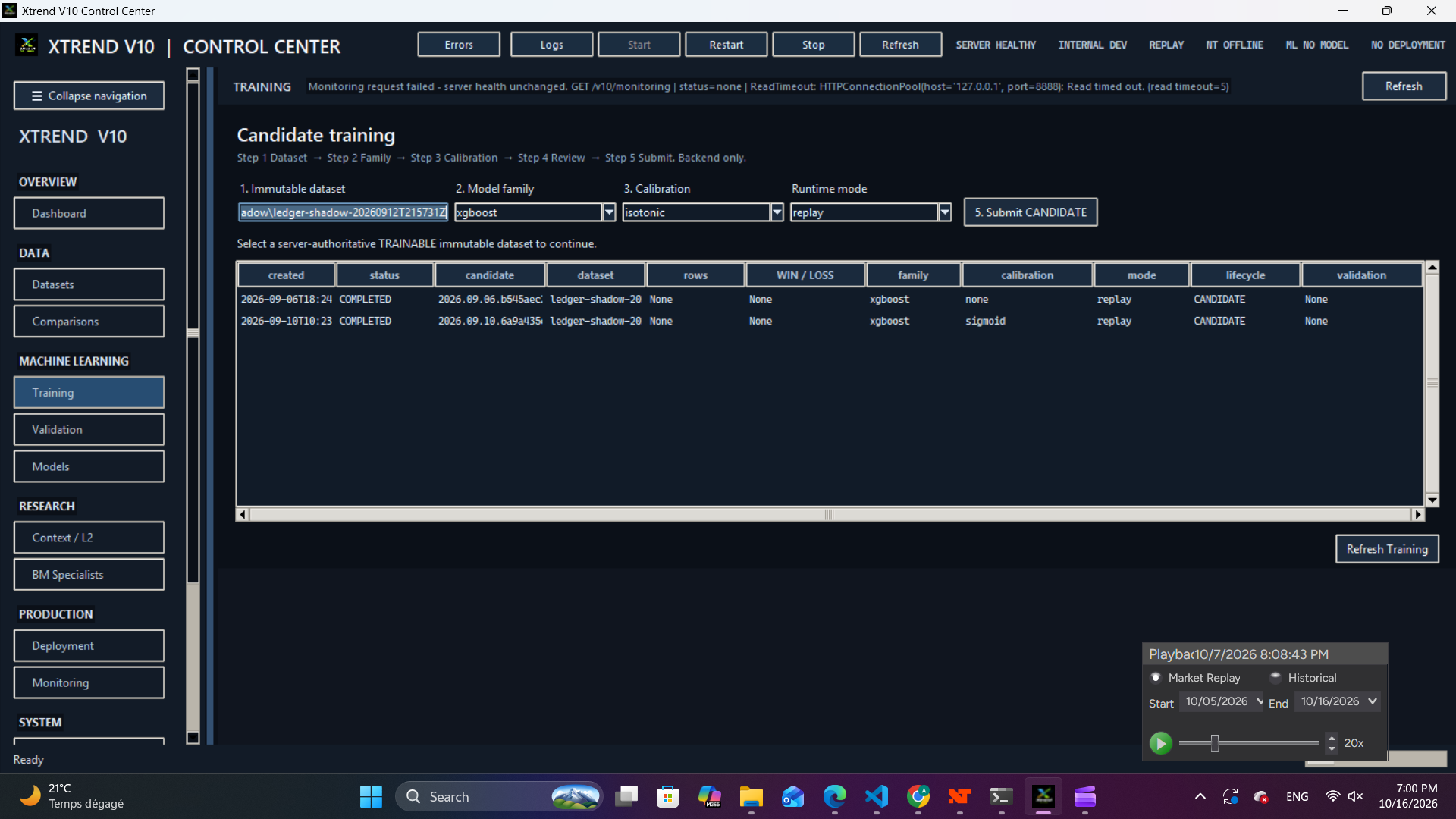1456x819 pixels.
Task: Open the Runtime mode replay dropdown
Action: coord(945,212)
